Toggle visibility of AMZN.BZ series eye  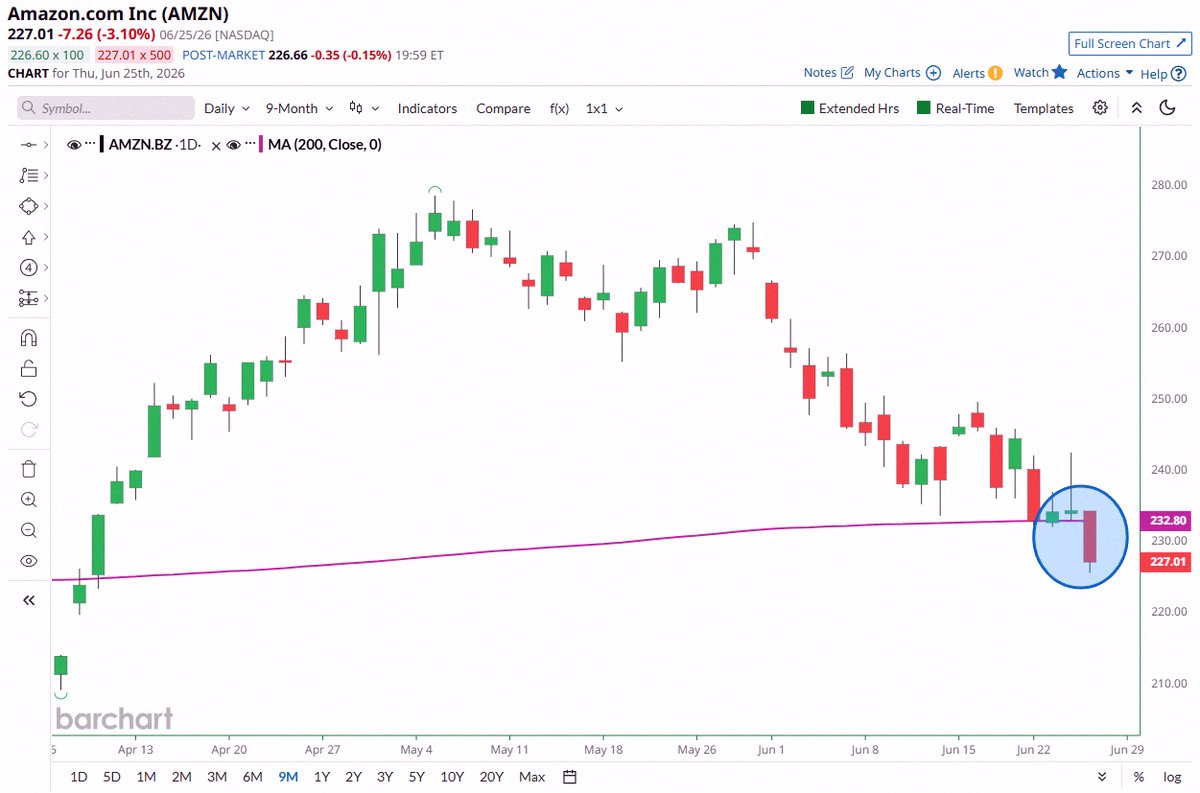73,145
